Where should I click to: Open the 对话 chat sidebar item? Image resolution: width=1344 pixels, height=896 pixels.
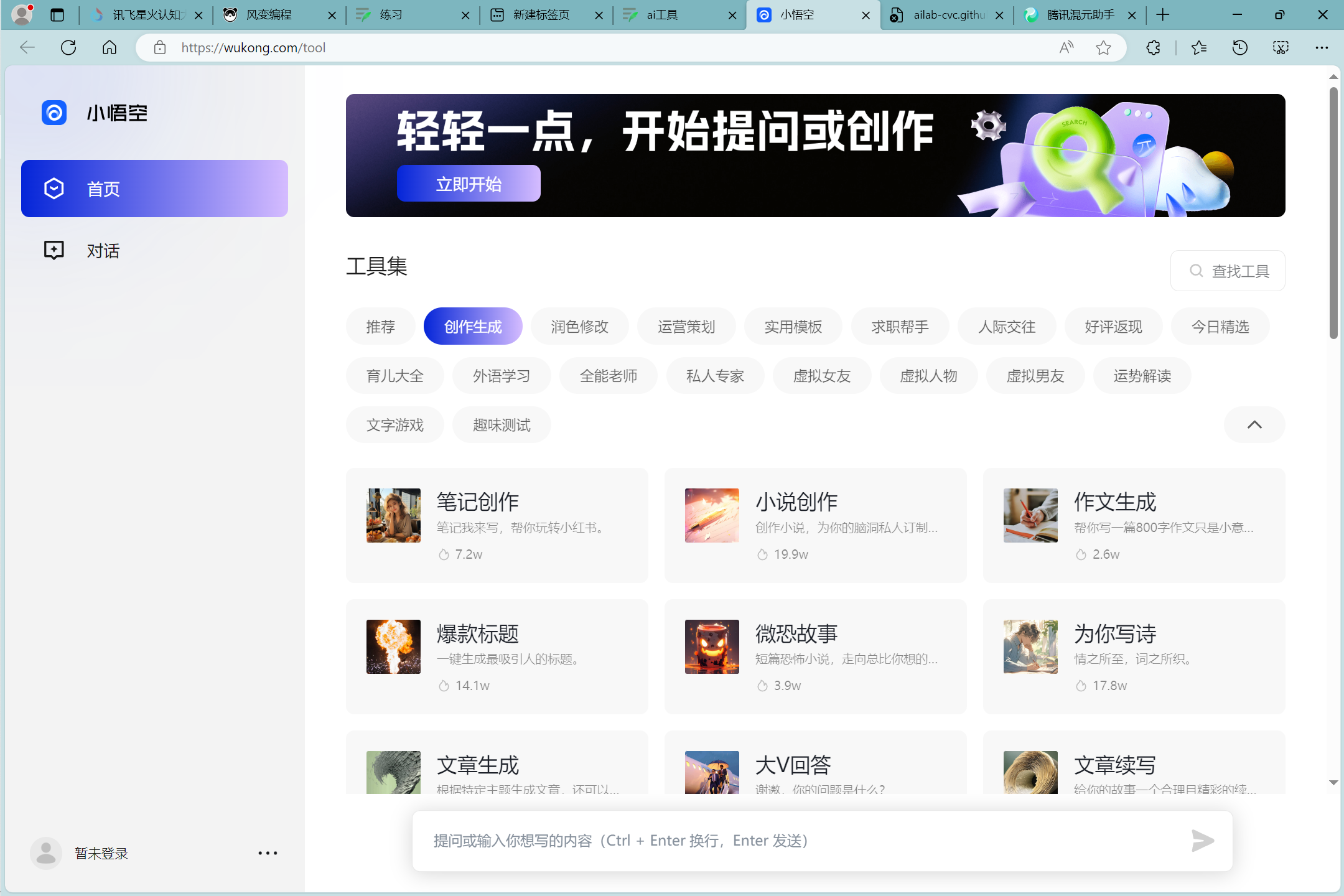click(154, 251)
